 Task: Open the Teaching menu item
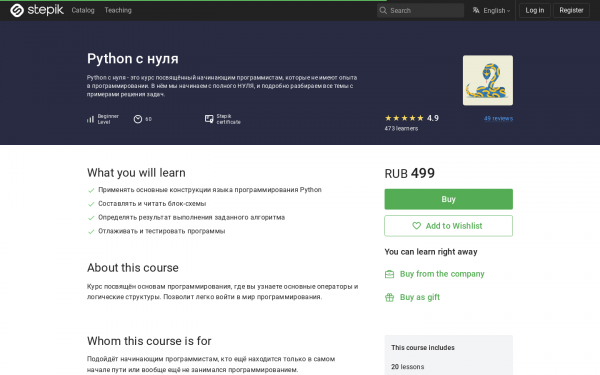click(x=118, y=10)
